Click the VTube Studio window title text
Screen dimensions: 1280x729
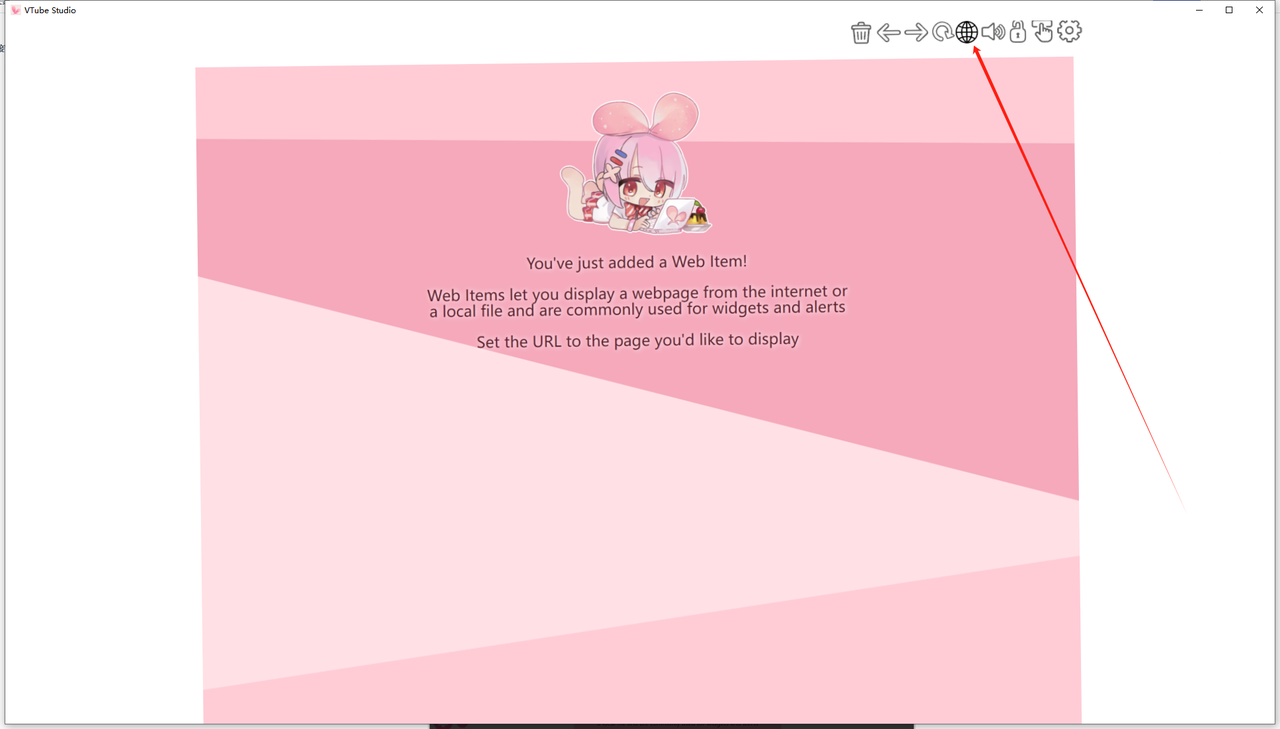[50, 10]
